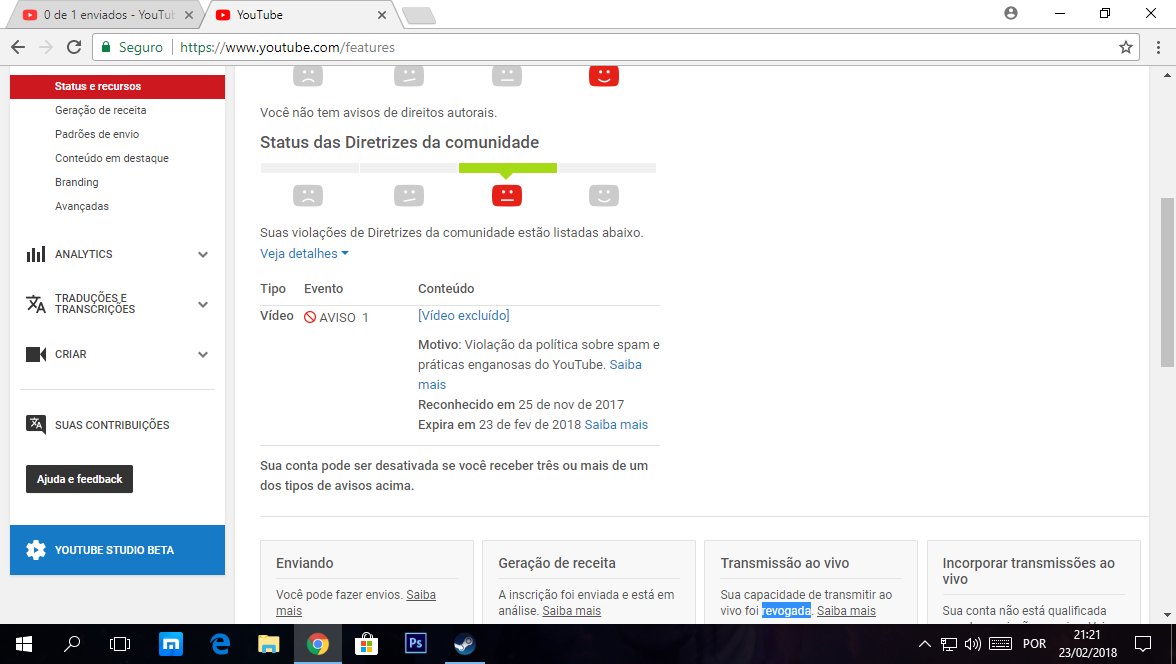Open Microsoft Edge from the taskbar
This screenshot has width=1176, height=664.
tap(220, 644)
